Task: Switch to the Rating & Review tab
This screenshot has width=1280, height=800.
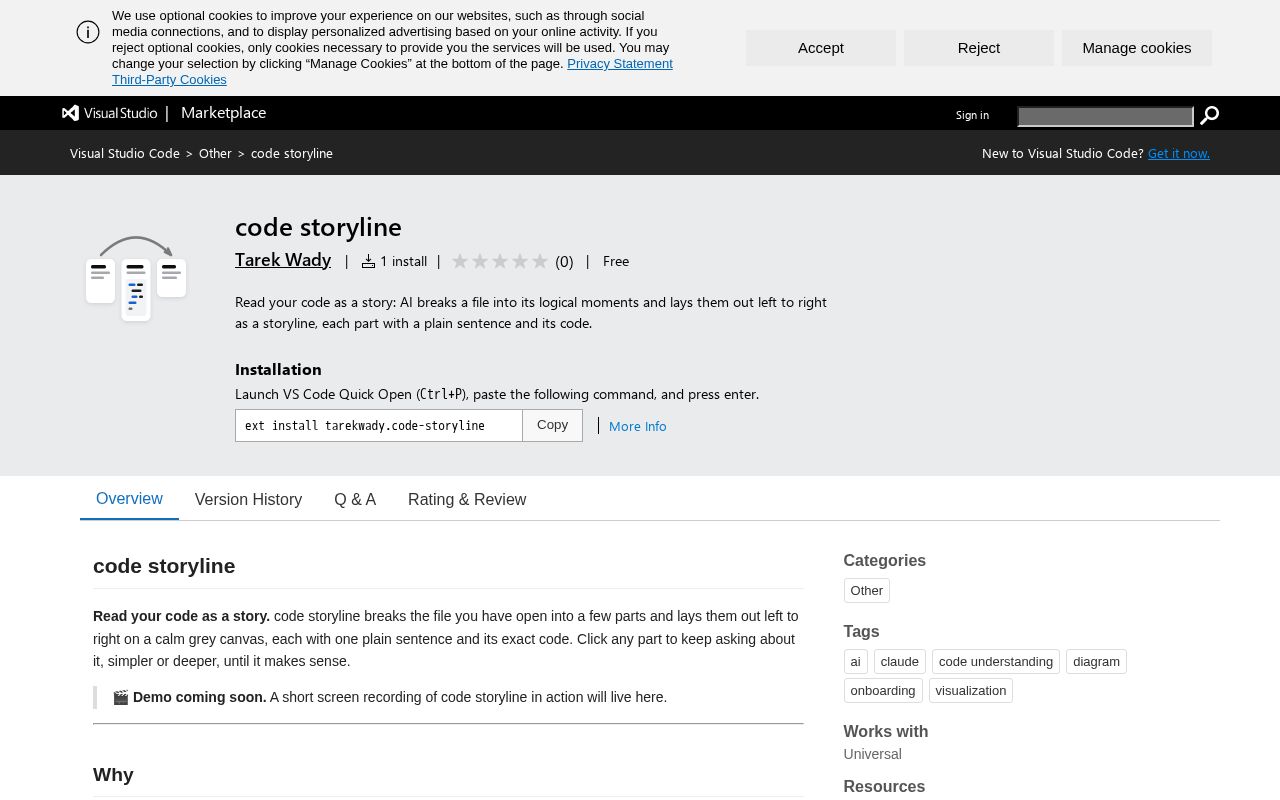Action: pos(467,499)
